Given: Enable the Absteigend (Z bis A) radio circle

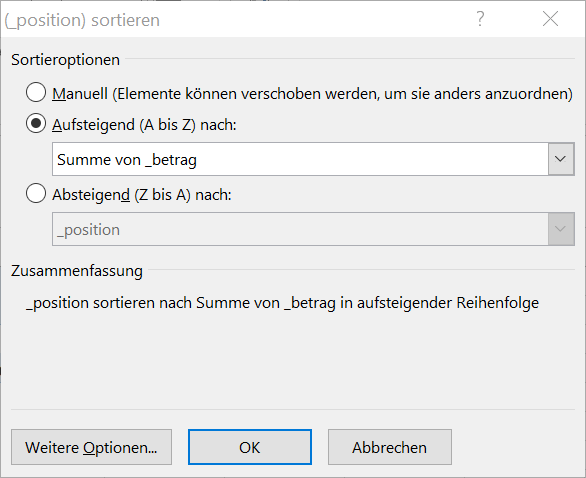Looking at the screenshot, I should (36, 194).
